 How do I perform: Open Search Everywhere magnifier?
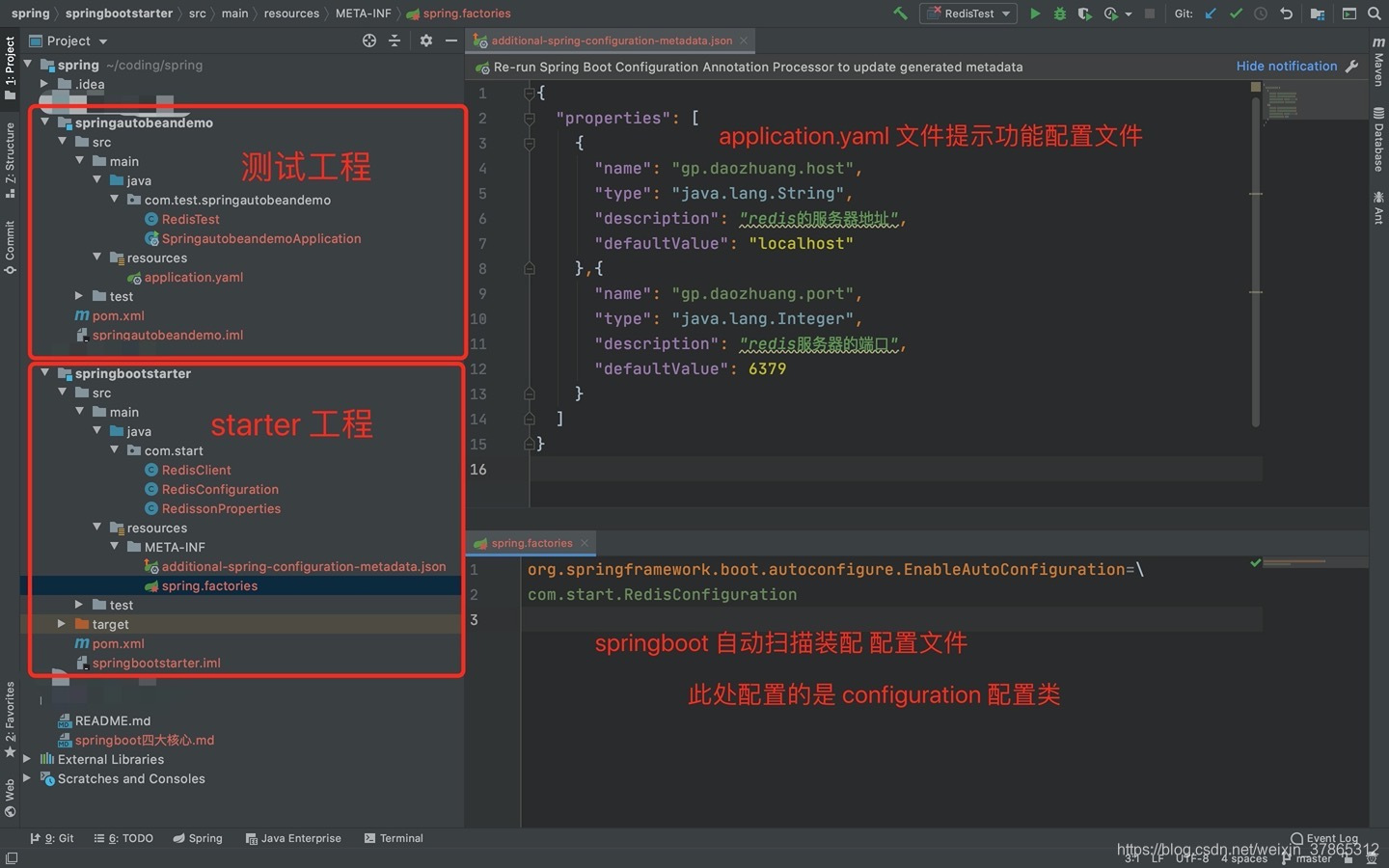[x=1375, y=14]
